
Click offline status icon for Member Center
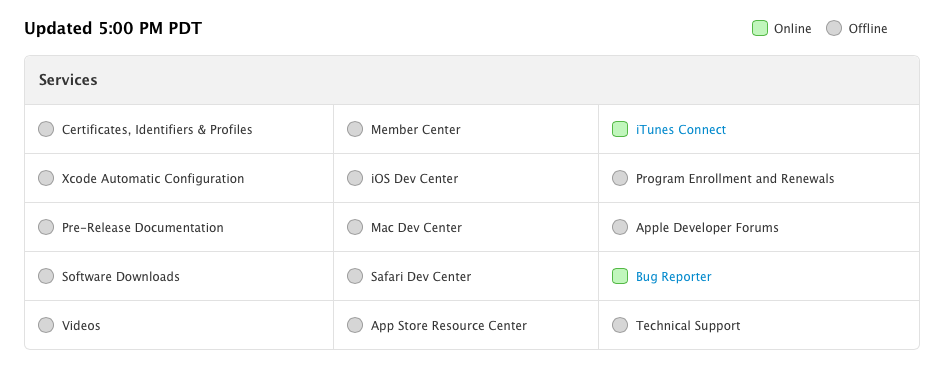pyautogui.click(x=355, y=129)
